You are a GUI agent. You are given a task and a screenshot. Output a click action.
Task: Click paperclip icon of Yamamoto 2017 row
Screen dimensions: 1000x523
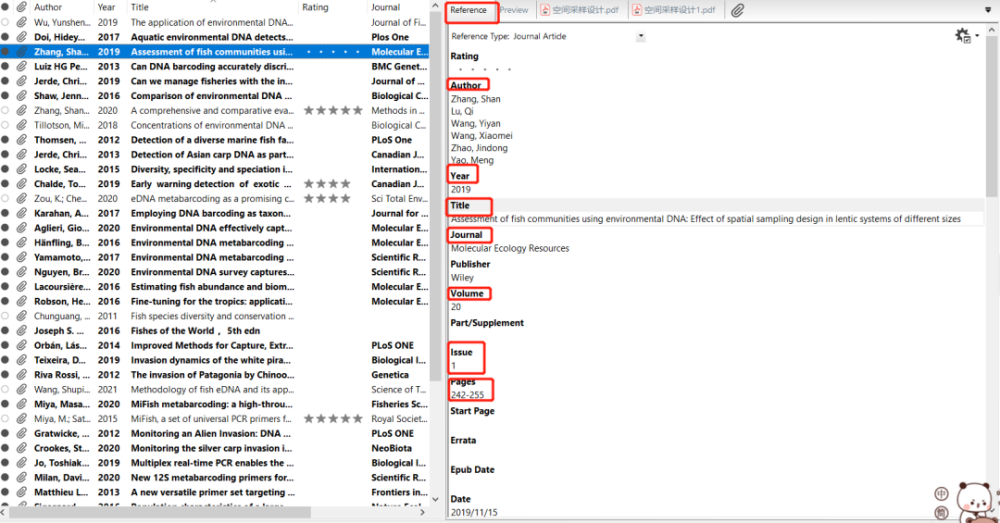22,257
